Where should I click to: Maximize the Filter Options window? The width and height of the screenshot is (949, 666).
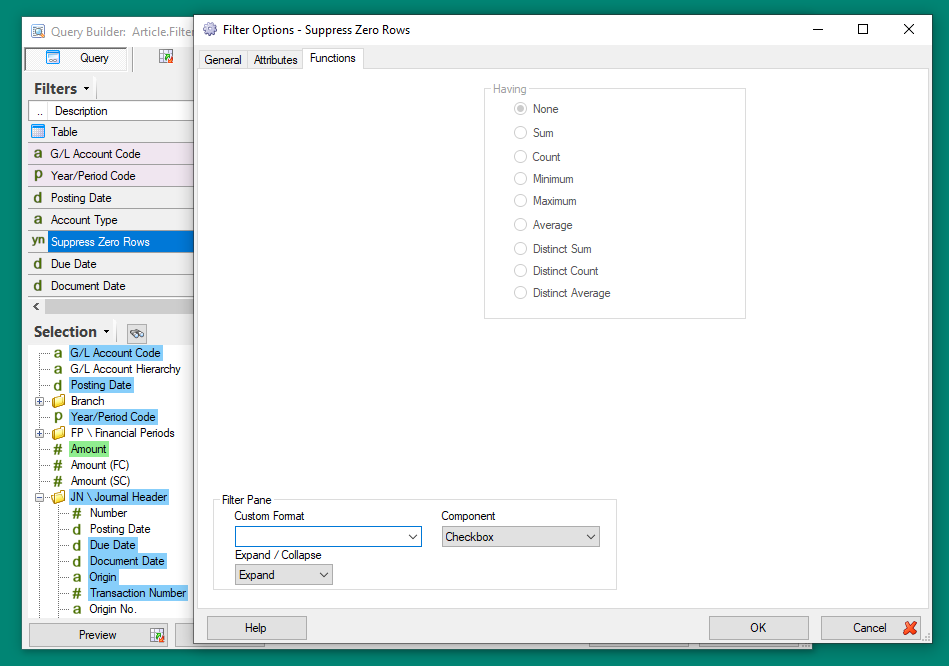click(863, 29)
